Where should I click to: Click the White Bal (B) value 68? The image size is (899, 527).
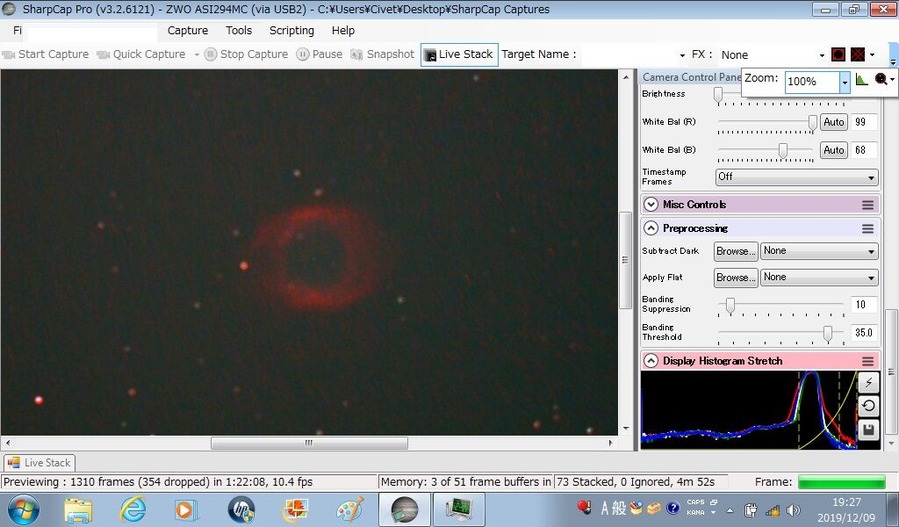click(x=863, y=150)
